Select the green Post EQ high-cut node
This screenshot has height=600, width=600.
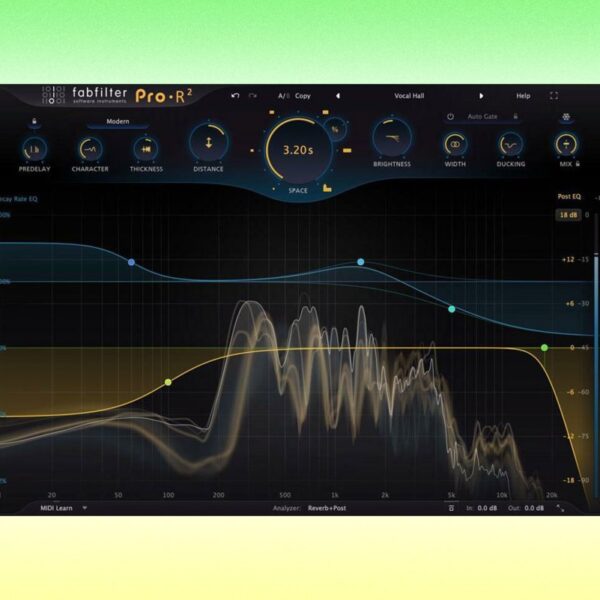(x=544, y=347)
